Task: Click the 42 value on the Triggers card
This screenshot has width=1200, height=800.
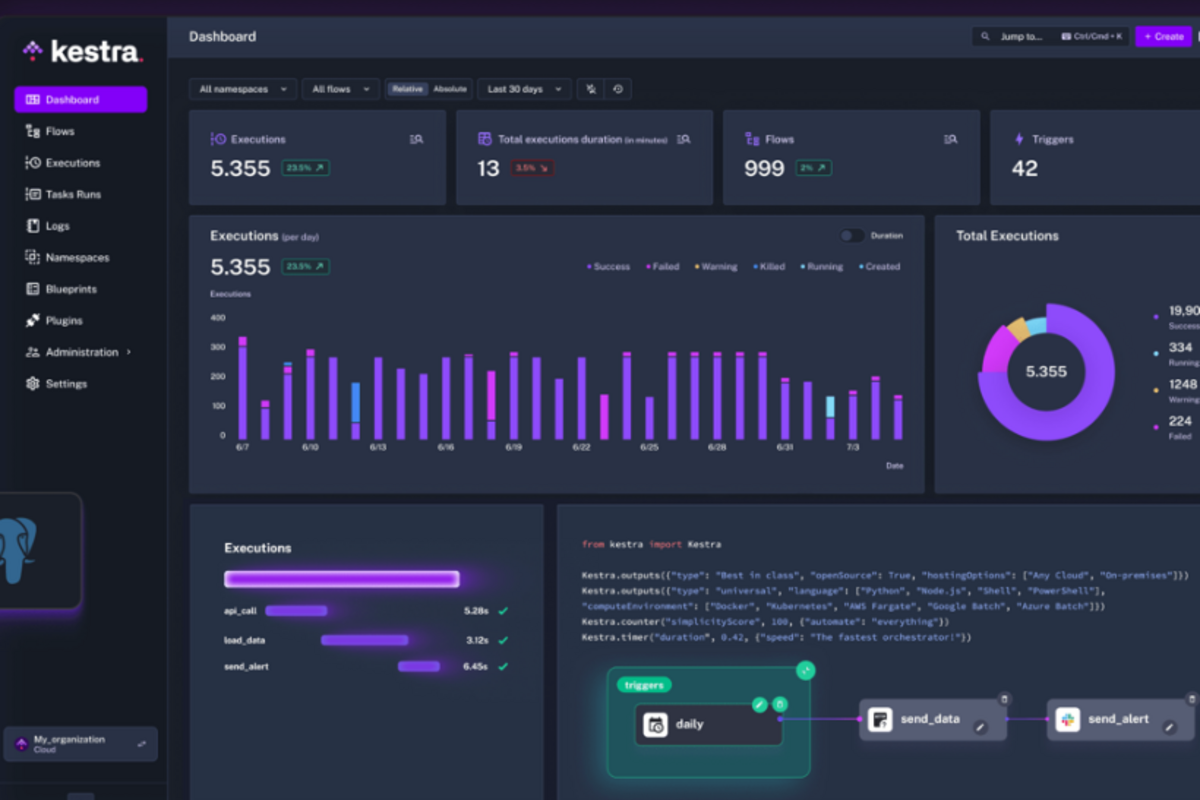Action: click(x=1025, y=168)
